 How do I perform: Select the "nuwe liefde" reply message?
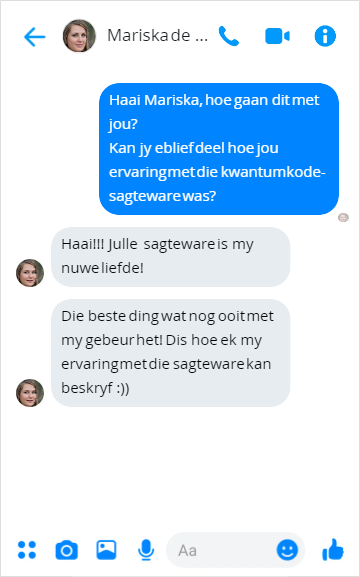point(170,257)
